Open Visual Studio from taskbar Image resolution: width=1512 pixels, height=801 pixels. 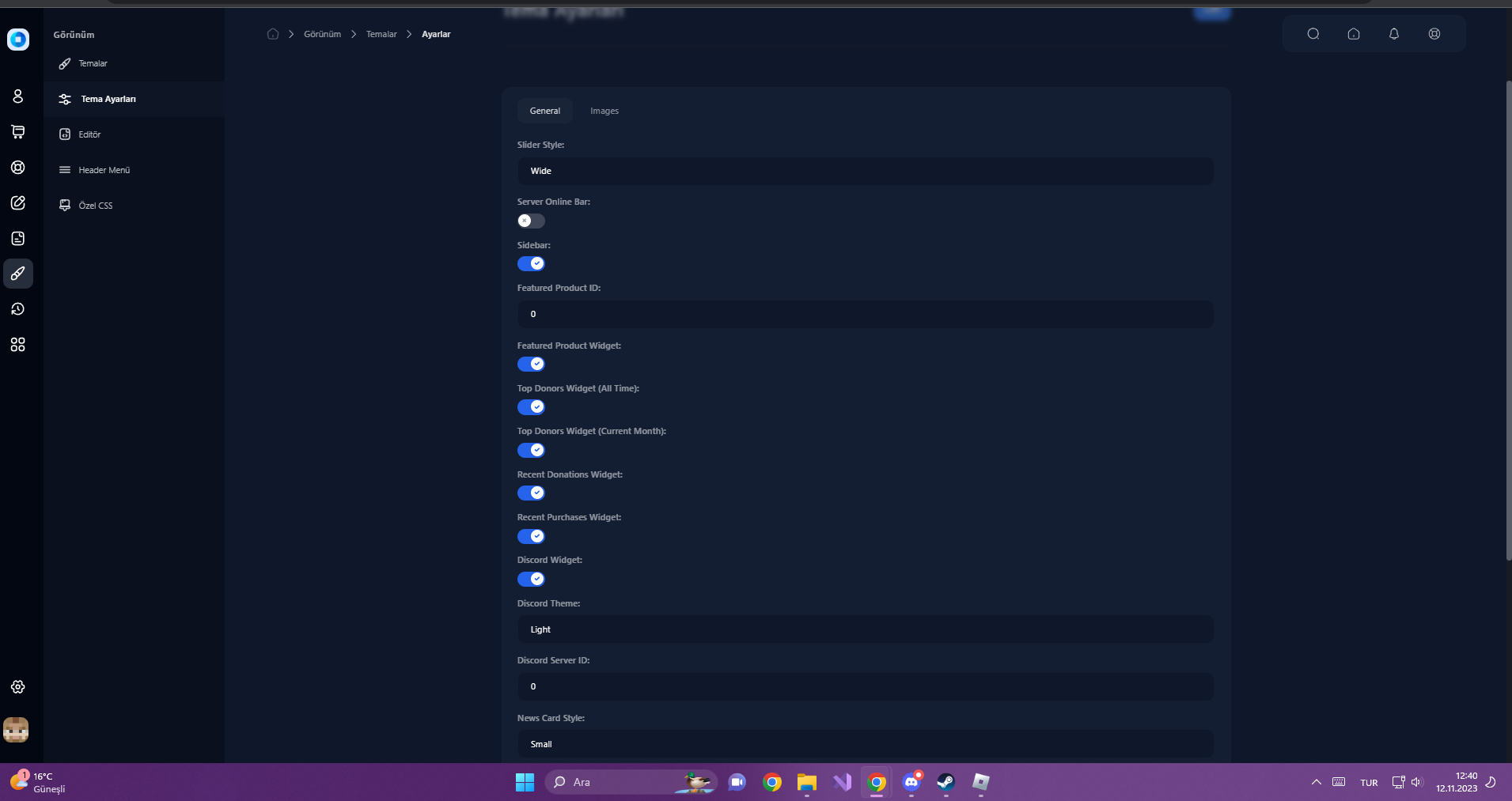point(842,782)
